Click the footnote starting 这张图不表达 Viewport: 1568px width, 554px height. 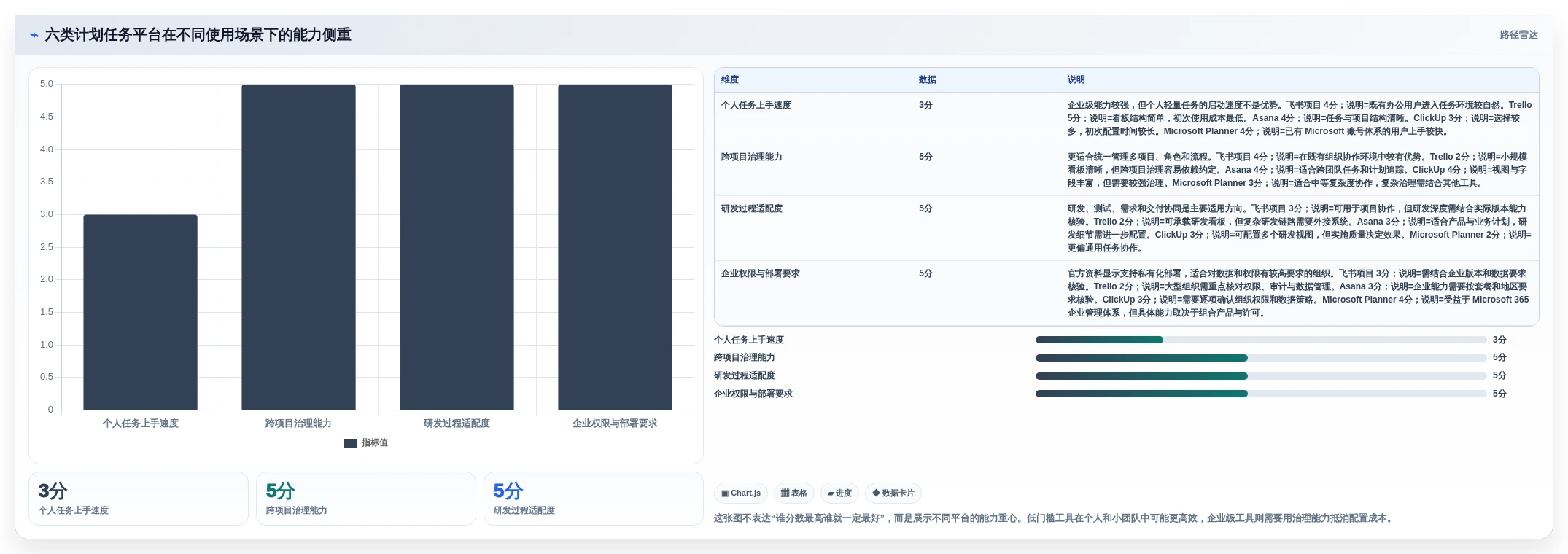[1055, 518]
